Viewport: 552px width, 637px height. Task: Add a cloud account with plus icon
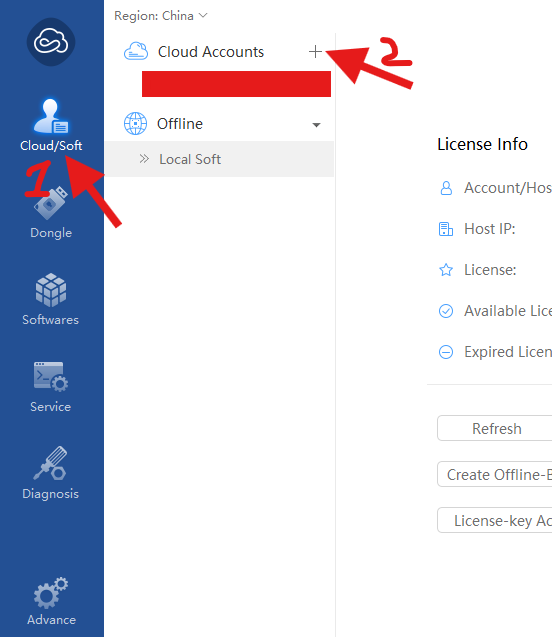pos(315,52)
